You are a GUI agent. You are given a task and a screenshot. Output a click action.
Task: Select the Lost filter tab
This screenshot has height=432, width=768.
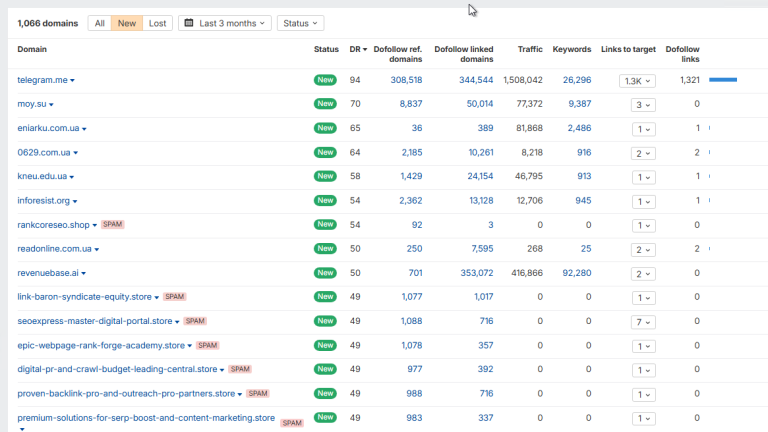point(157,23)
